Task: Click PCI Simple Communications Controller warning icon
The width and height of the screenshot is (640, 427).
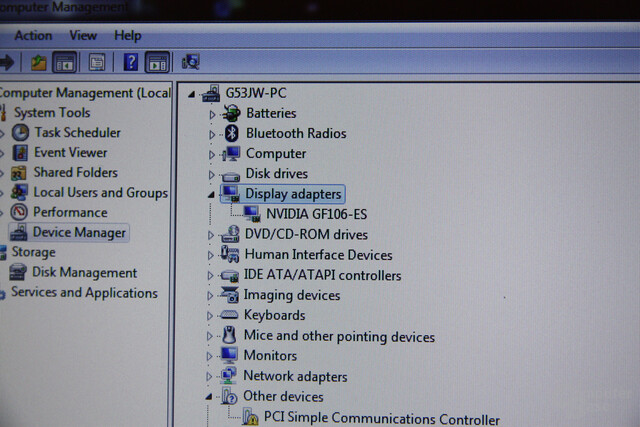Action: coord(250,417)
